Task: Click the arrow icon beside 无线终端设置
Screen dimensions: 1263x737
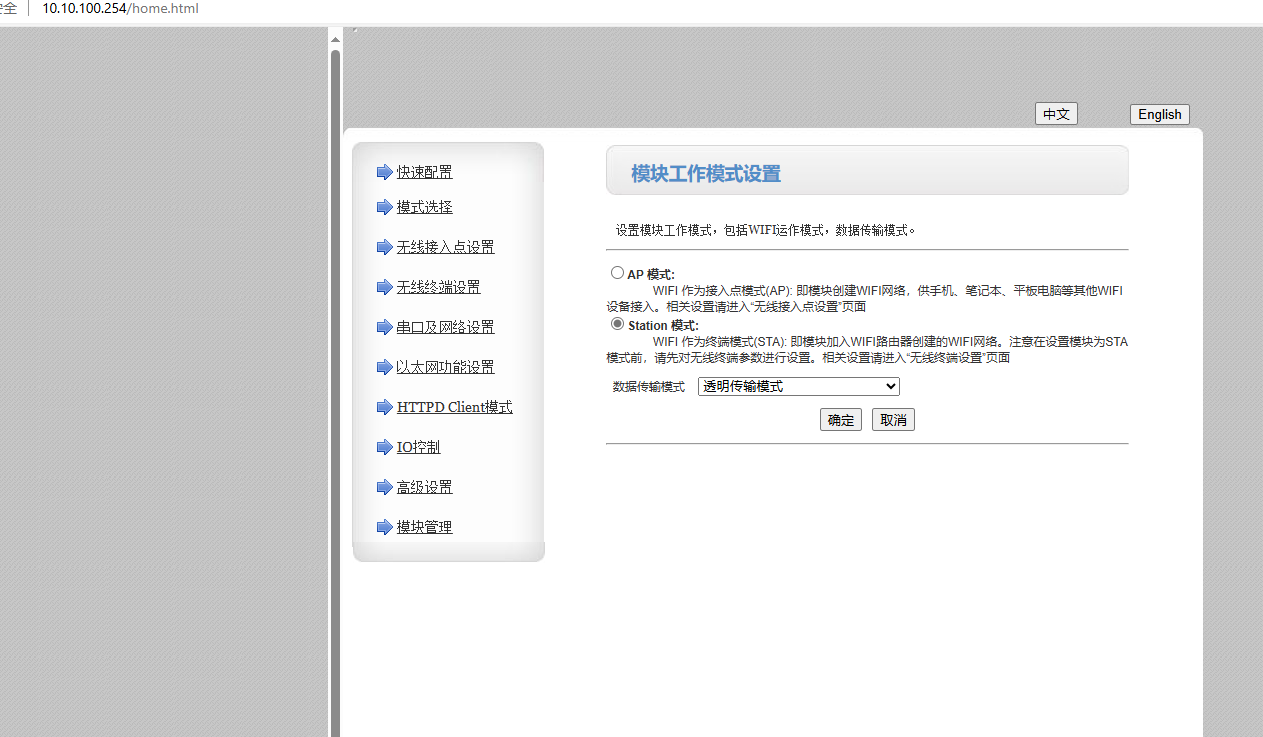Action: coord(384,287)
